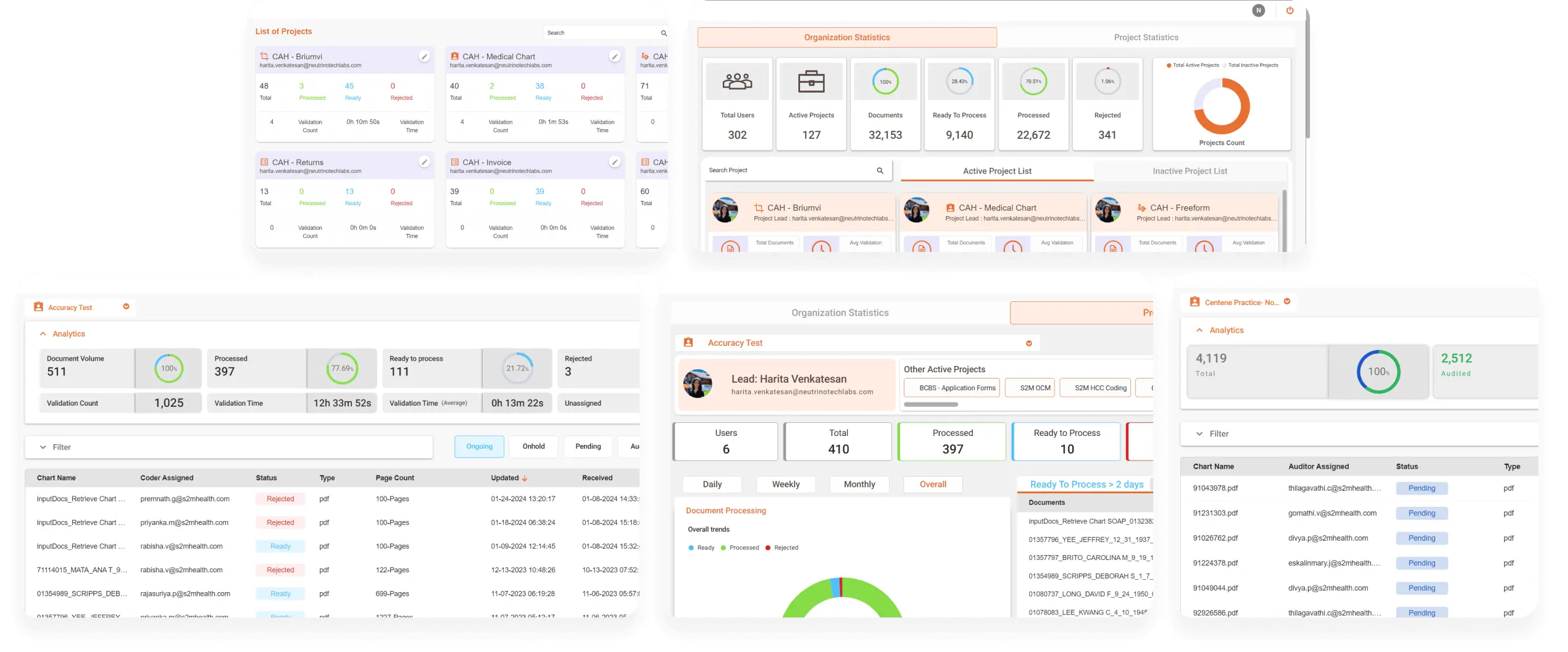Open the S2M OCM project
The width and height of the screenshot is (1568, 652).
[1030, 388]
